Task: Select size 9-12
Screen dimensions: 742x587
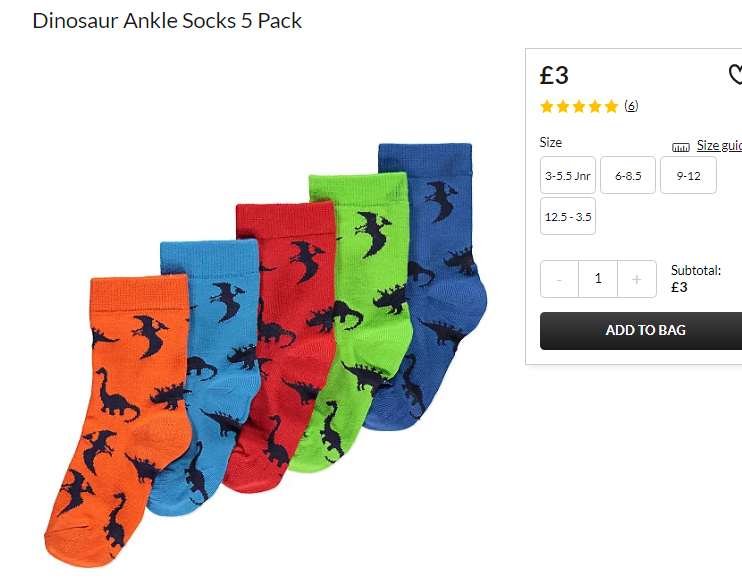Action: click(x=689, y=176)
